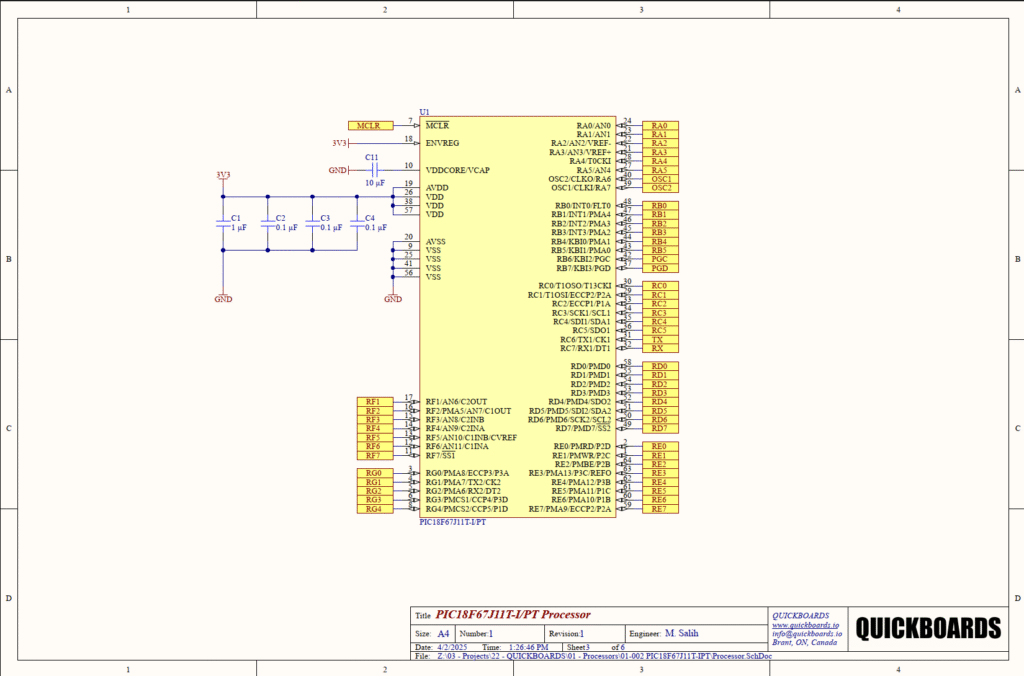This screenshot has height=676, width=1024.
Task: Click the info@quickboards.io email link
Action: point(807,633)
